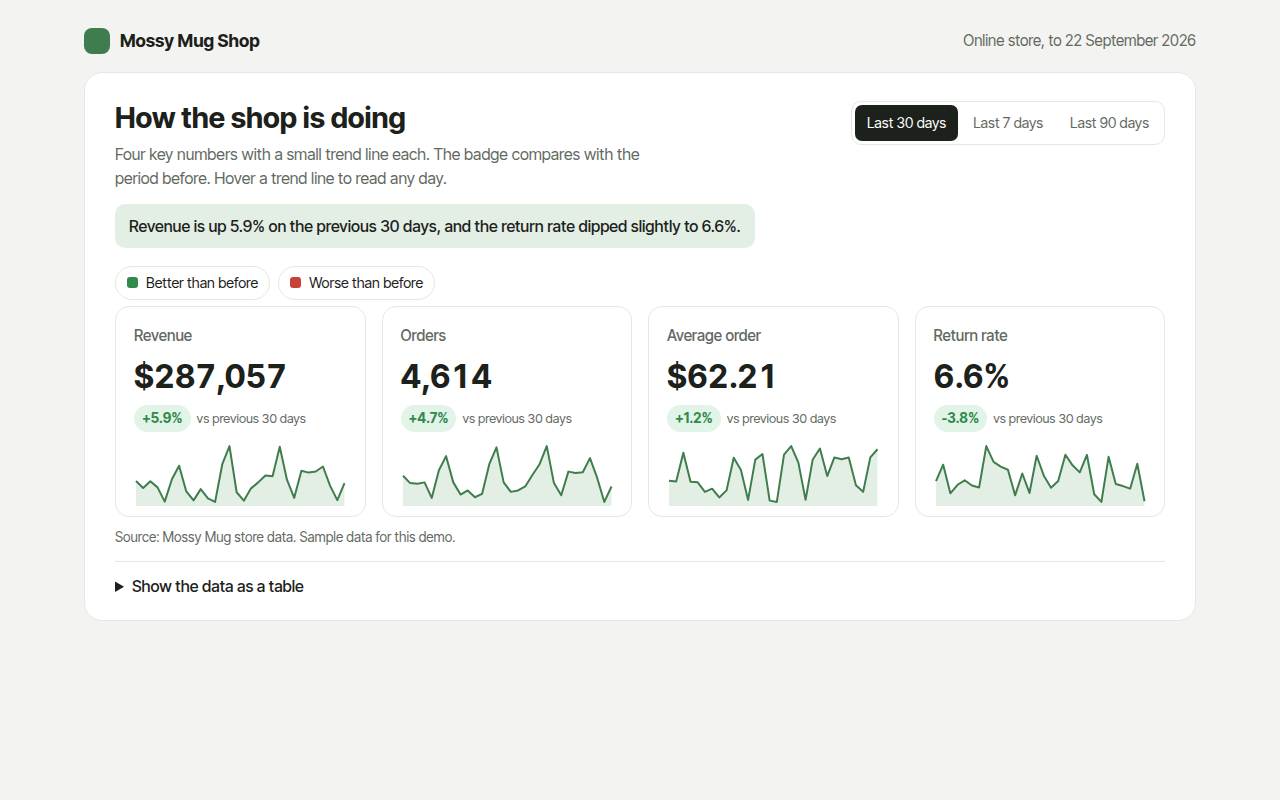1280x800 pixels.
Task: Expand Show the data as a table
Action: click(x=209, y=587)
